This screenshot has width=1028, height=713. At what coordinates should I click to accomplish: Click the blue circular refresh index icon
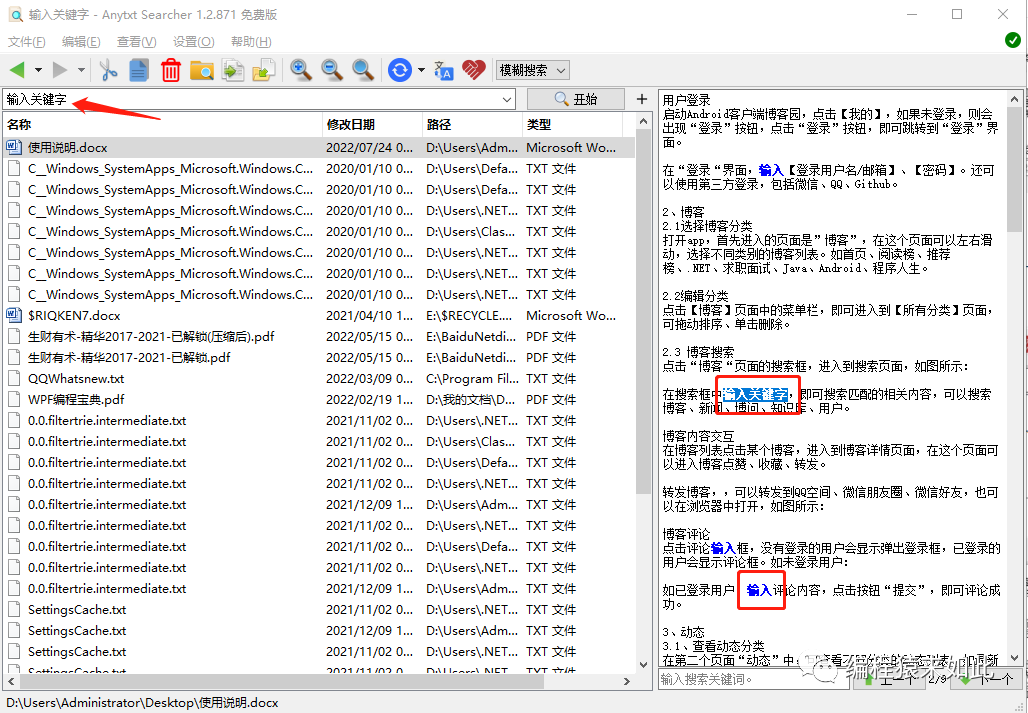click(x=399, y=69)
